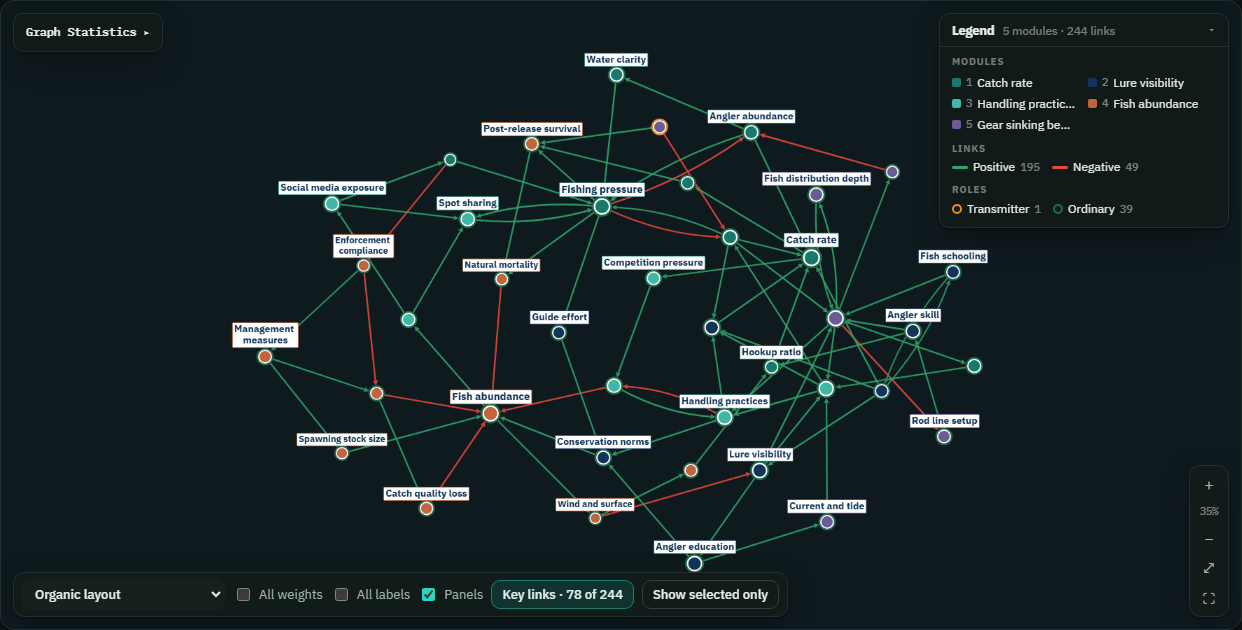
Task: Click the fit-to-view diagonal arrows icon
Action: pyautogui.click(x=1209, y=568)
